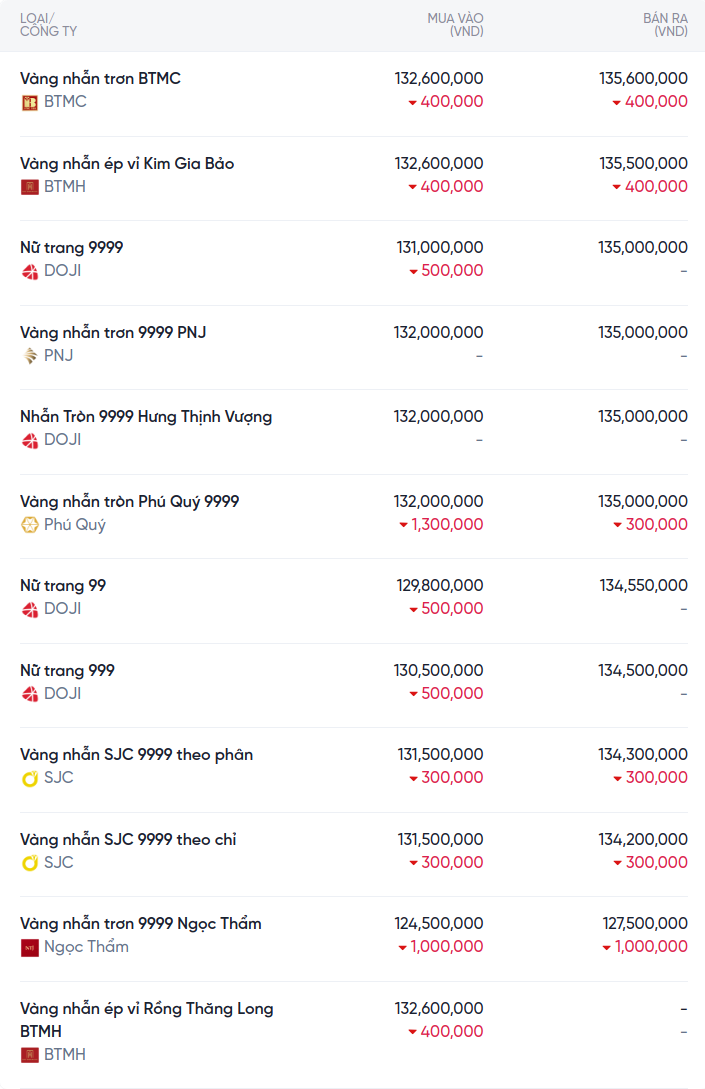705x1089 pixels.
Task: Click the BTMH logo under Kim Gia Bảo
Action: pyautogui.click(x=30, y=187)
